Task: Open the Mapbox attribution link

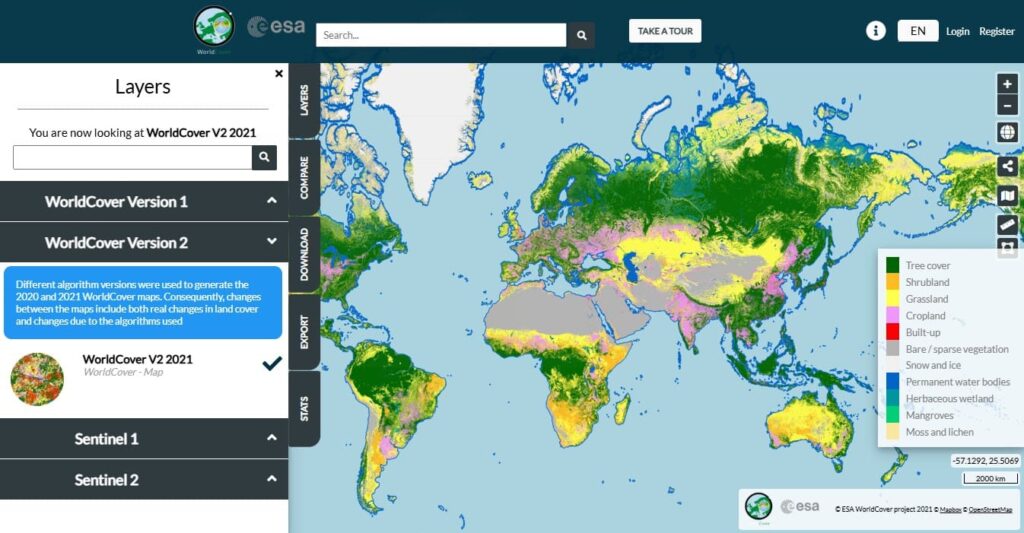Action: [950, 509]
